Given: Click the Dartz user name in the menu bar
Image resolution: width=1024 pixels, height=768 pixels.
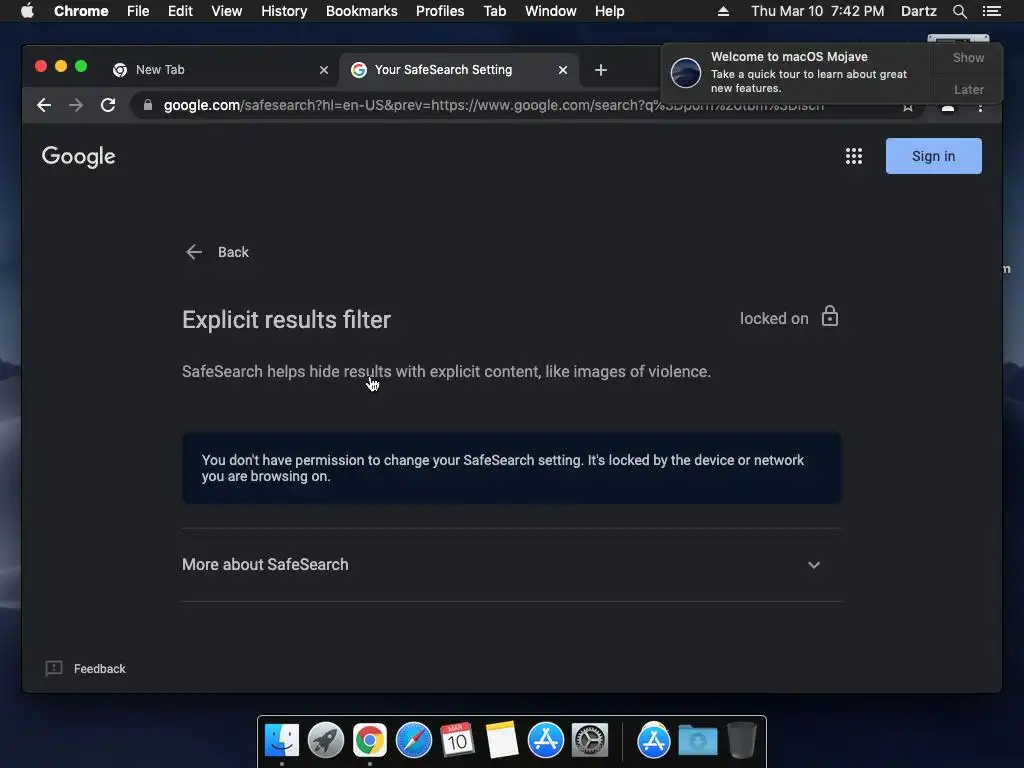Looking at the screenshot, I should tap(919, 11).
